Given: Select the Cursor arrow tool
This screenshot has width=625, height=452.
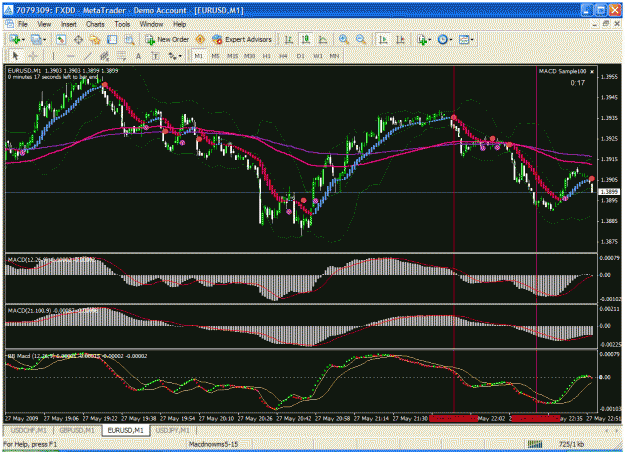Looking at the screenshot, I should 16,56.
